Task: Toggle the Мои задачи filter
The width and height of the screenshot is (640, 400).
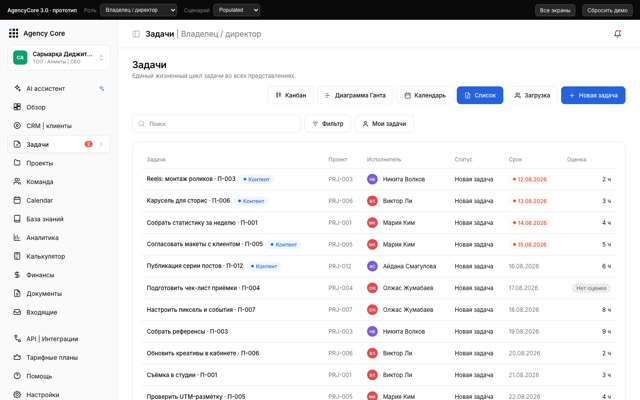Action: (x=384, y=124)
